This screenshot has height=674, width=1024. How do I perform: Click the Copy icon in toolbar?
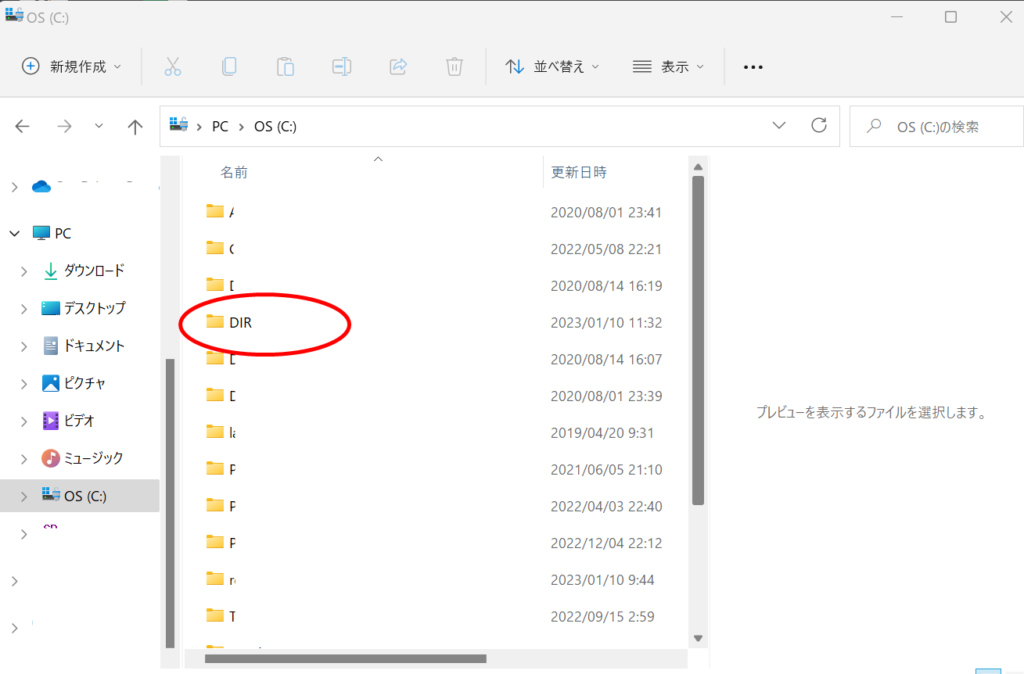click(x=229, y=67)
